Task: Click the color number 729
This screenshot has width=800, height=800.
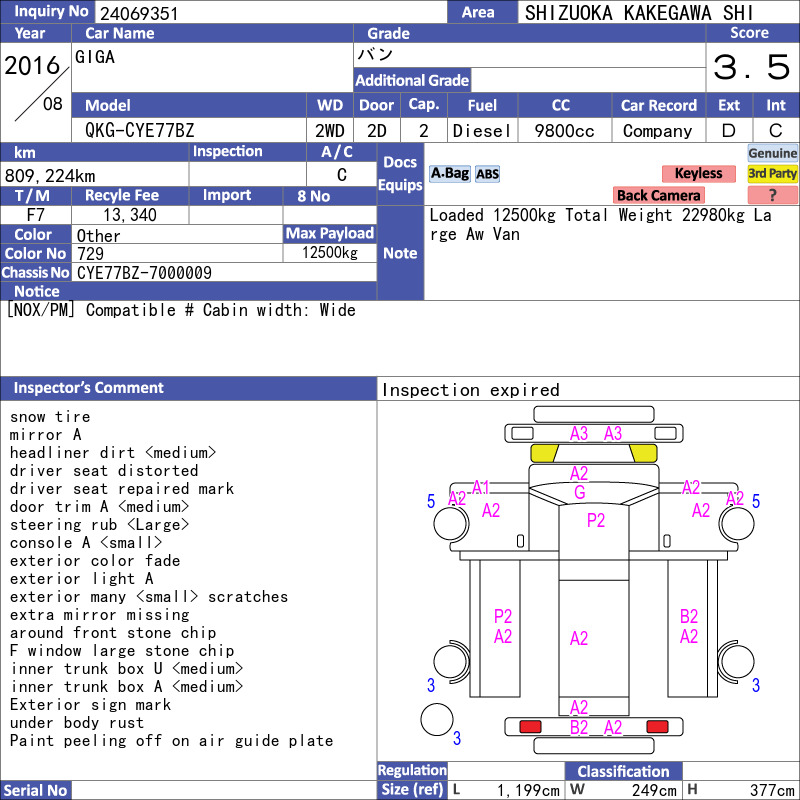Action: [90, 254]
